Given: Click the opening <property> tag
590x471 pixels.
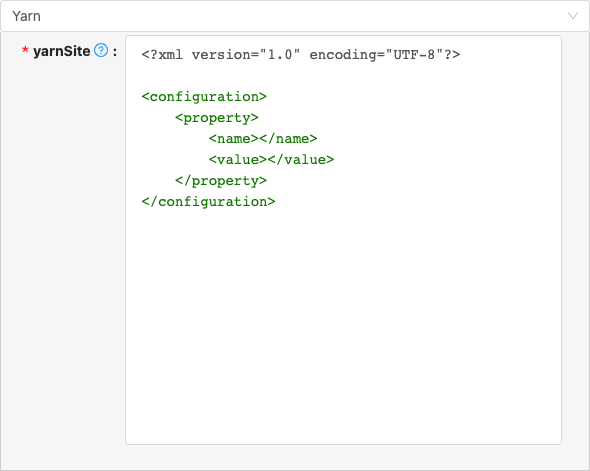Looking at the screenshot, I should coord(217,118).
